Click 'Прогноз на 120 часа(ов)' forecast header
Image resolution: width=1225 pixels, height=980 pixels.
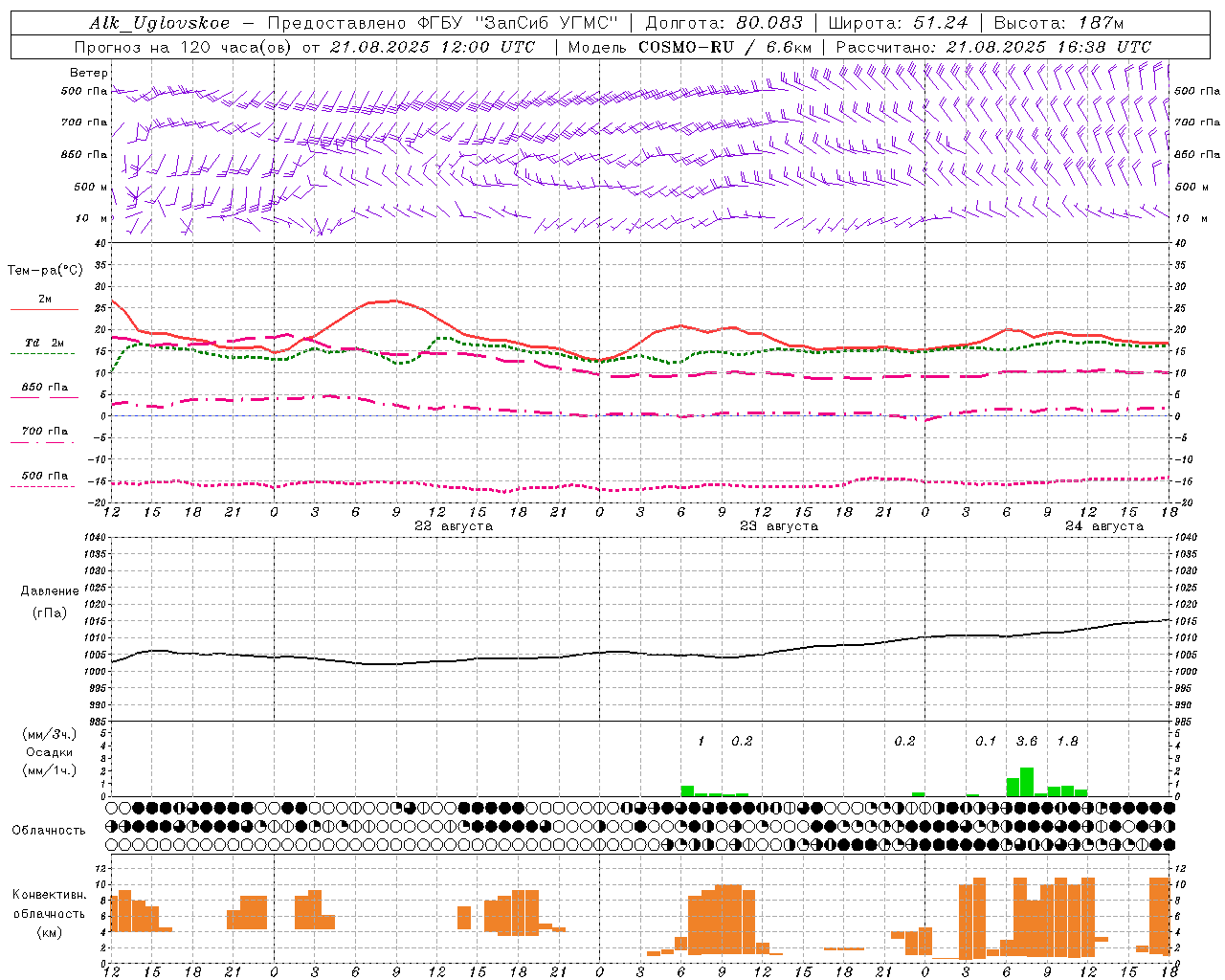click(x=183, y=47)
